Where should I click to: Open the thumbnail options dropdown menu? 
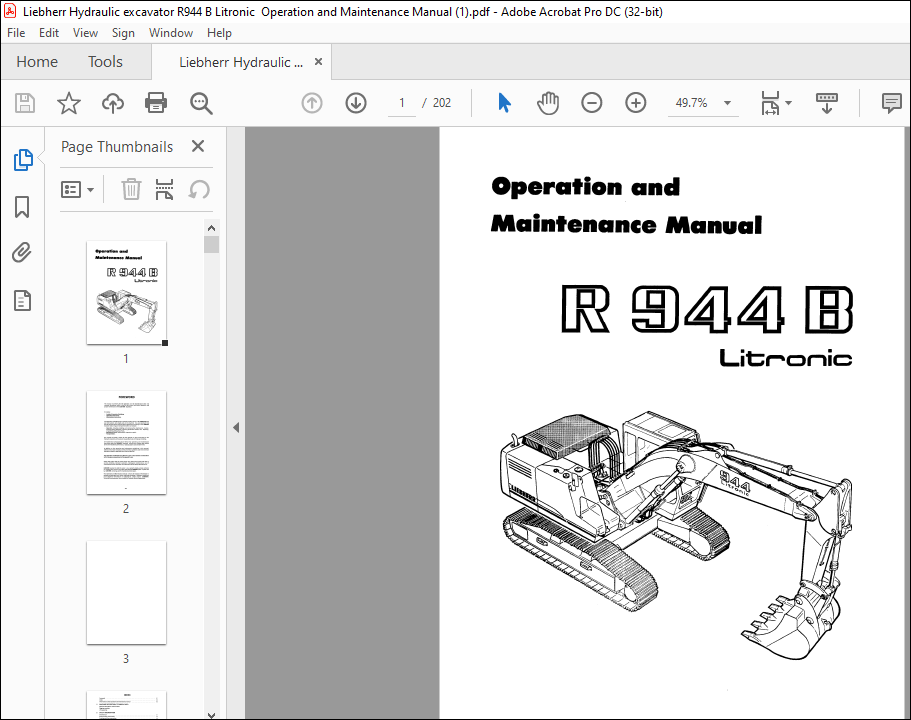77,189
